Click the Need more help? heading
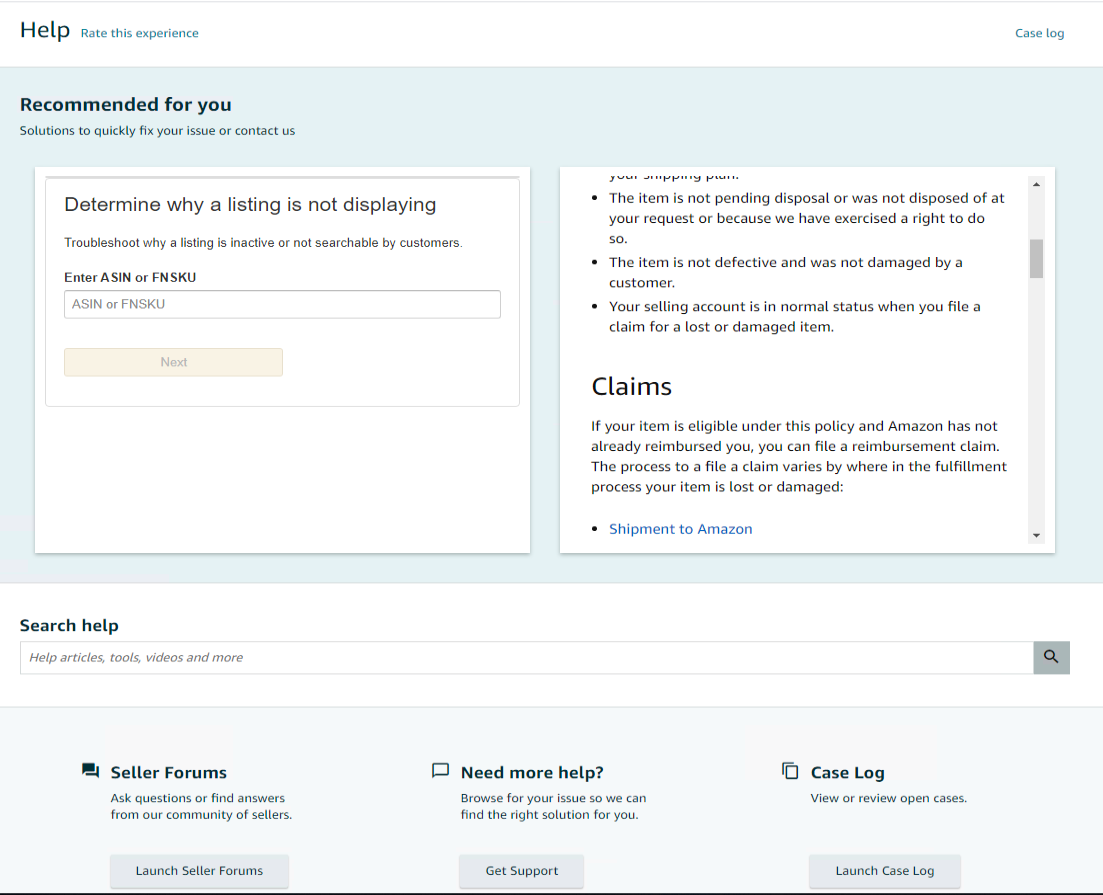 click(x=532, y=772)
